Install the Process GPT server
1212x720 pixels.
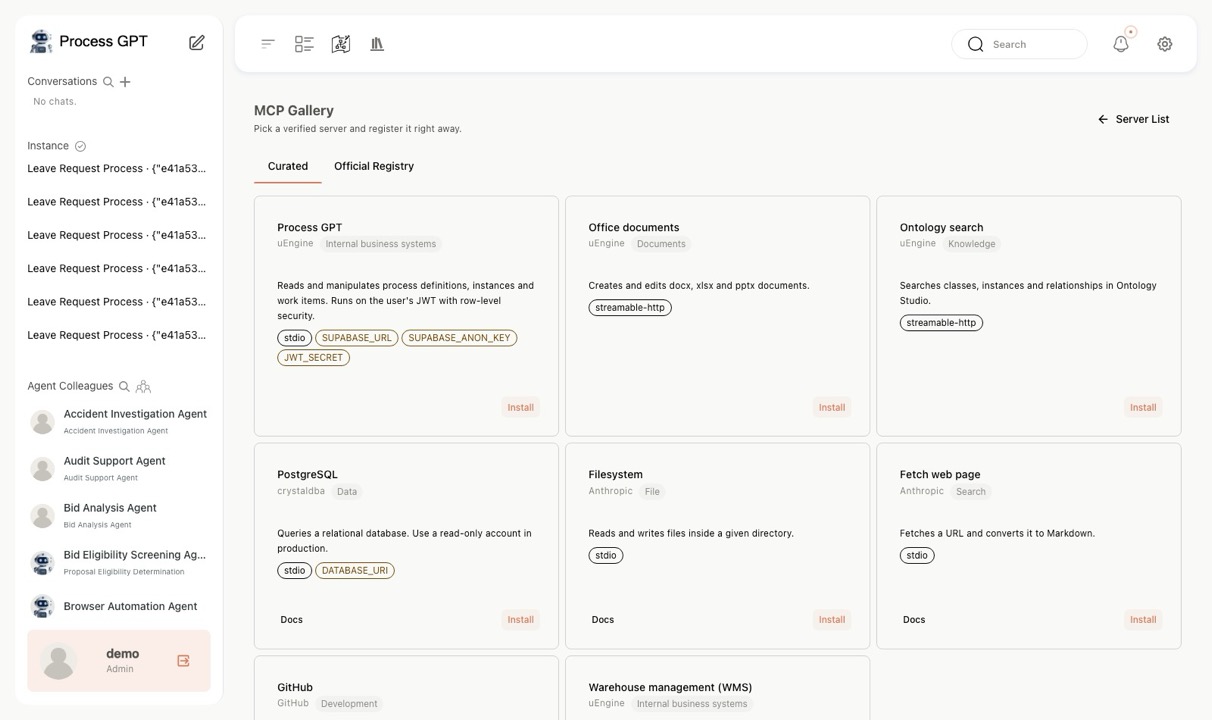(x=521, y=407)
